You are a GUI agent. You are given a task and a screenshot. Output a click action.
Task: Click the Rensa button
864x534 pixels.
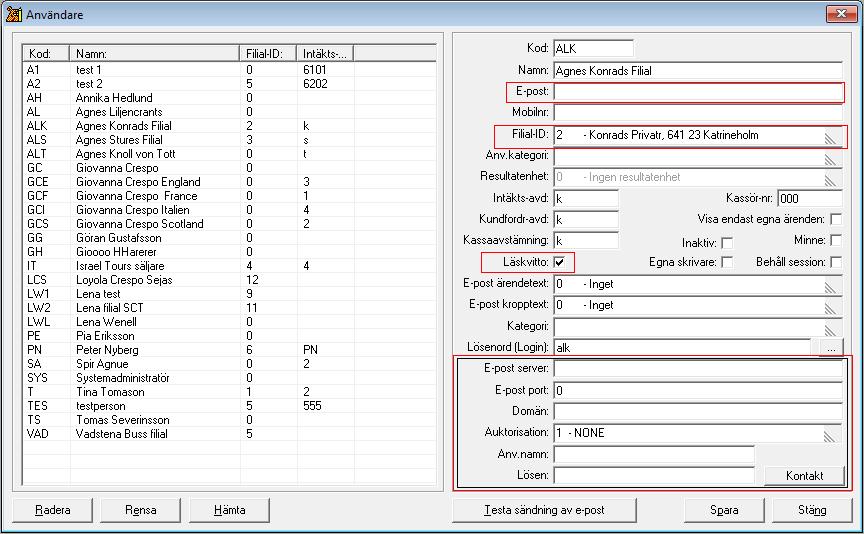(141, 510)
